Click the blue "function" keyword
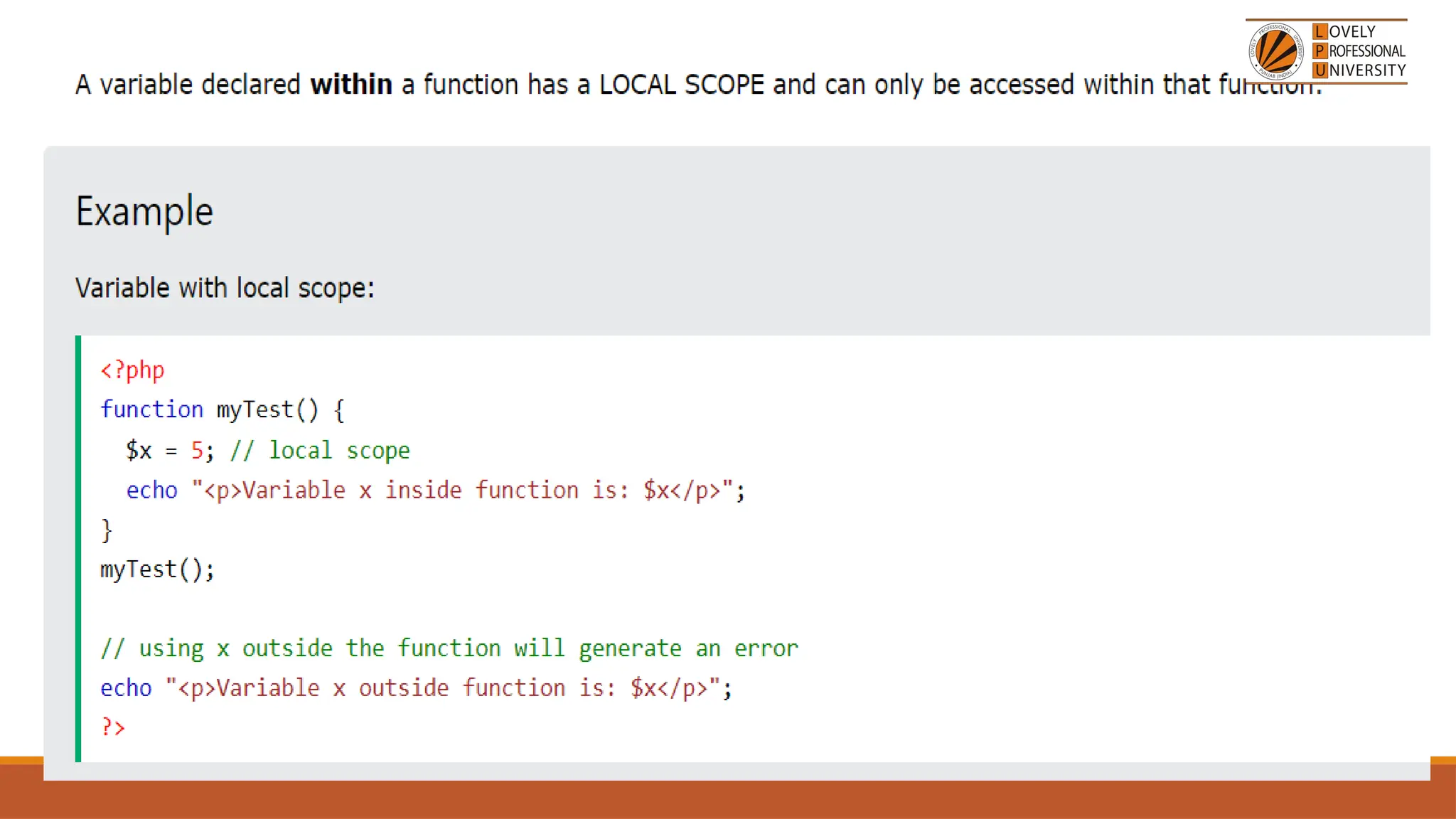Viewport: 1456px width, 819px height. click(151, 409)
